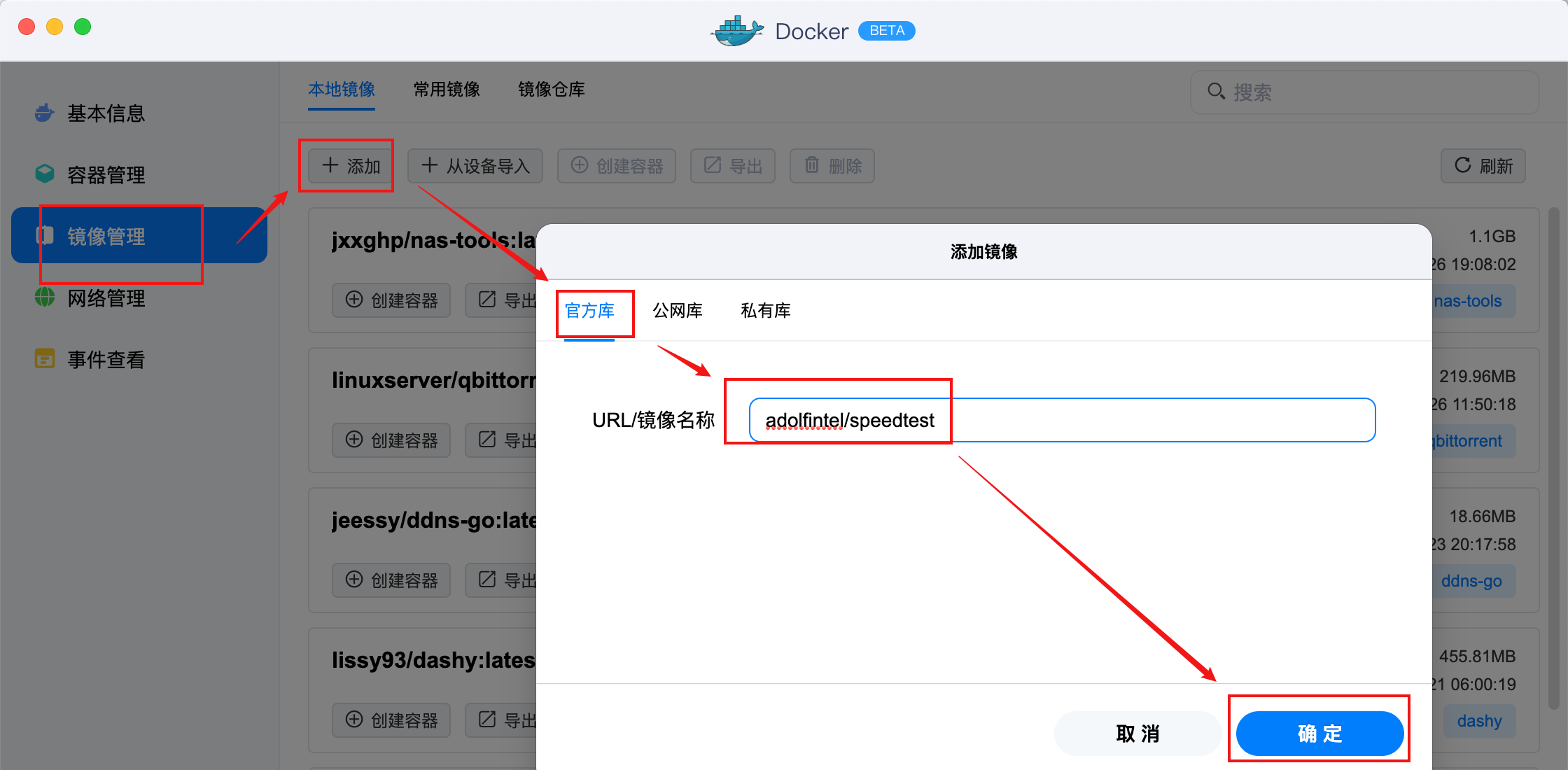Image resolution: width=1568 pixels, height=770 pixels.
Task: Click the 18.66MB image size text
Action: [x=1482, y=517]
